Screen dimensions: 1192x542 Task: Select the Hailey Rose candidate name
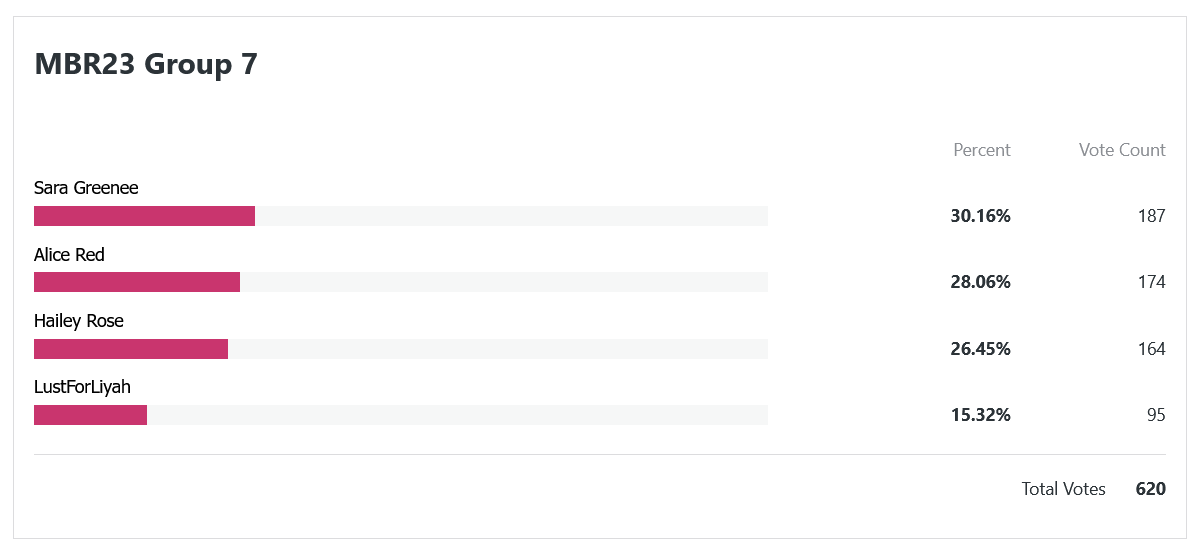[79, 322]
